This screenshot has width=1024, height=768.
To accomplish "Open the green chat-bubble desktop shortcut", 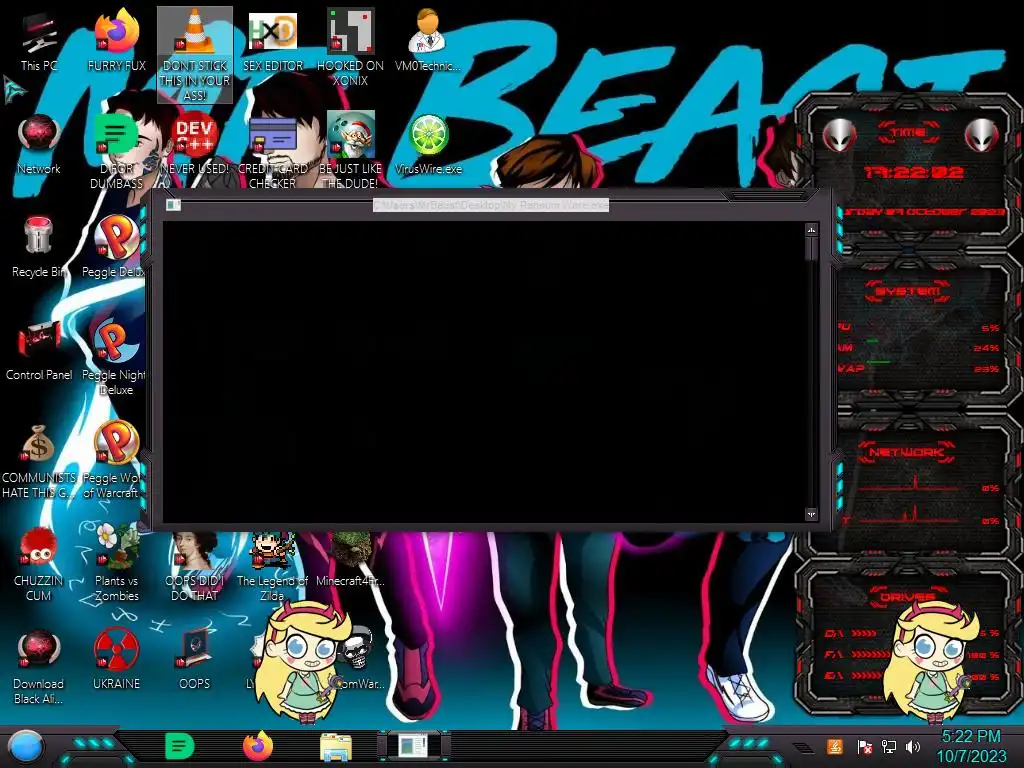I will tap(116, 150).
